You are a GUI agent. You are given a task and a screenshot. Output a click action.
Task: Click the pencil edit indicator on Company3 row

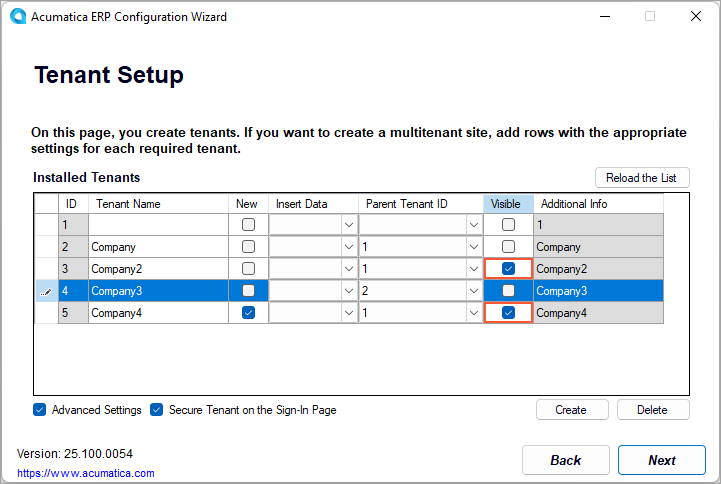point(46,291)
